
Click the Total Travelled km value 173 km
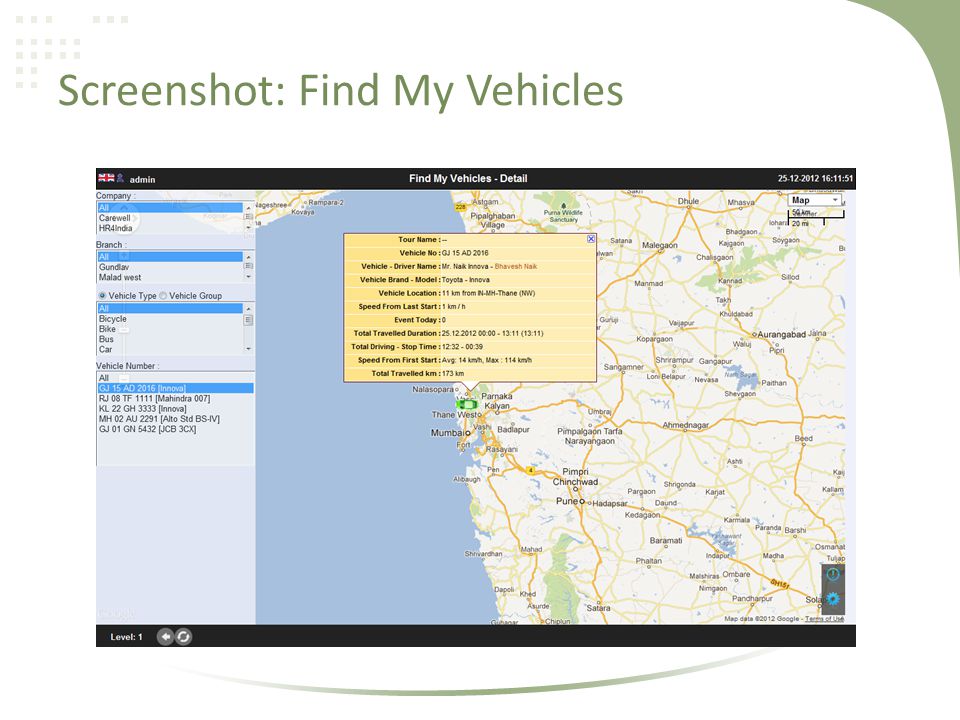[453, 373]
